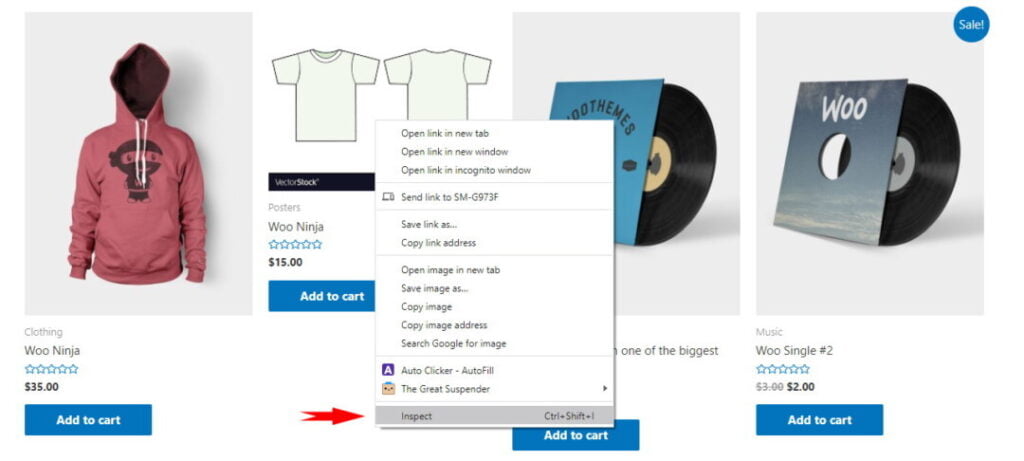Add Woo Single #2 to cart
Image resolution: width=1024 pixels, height=461 pixels.
[x=820, y=420]
